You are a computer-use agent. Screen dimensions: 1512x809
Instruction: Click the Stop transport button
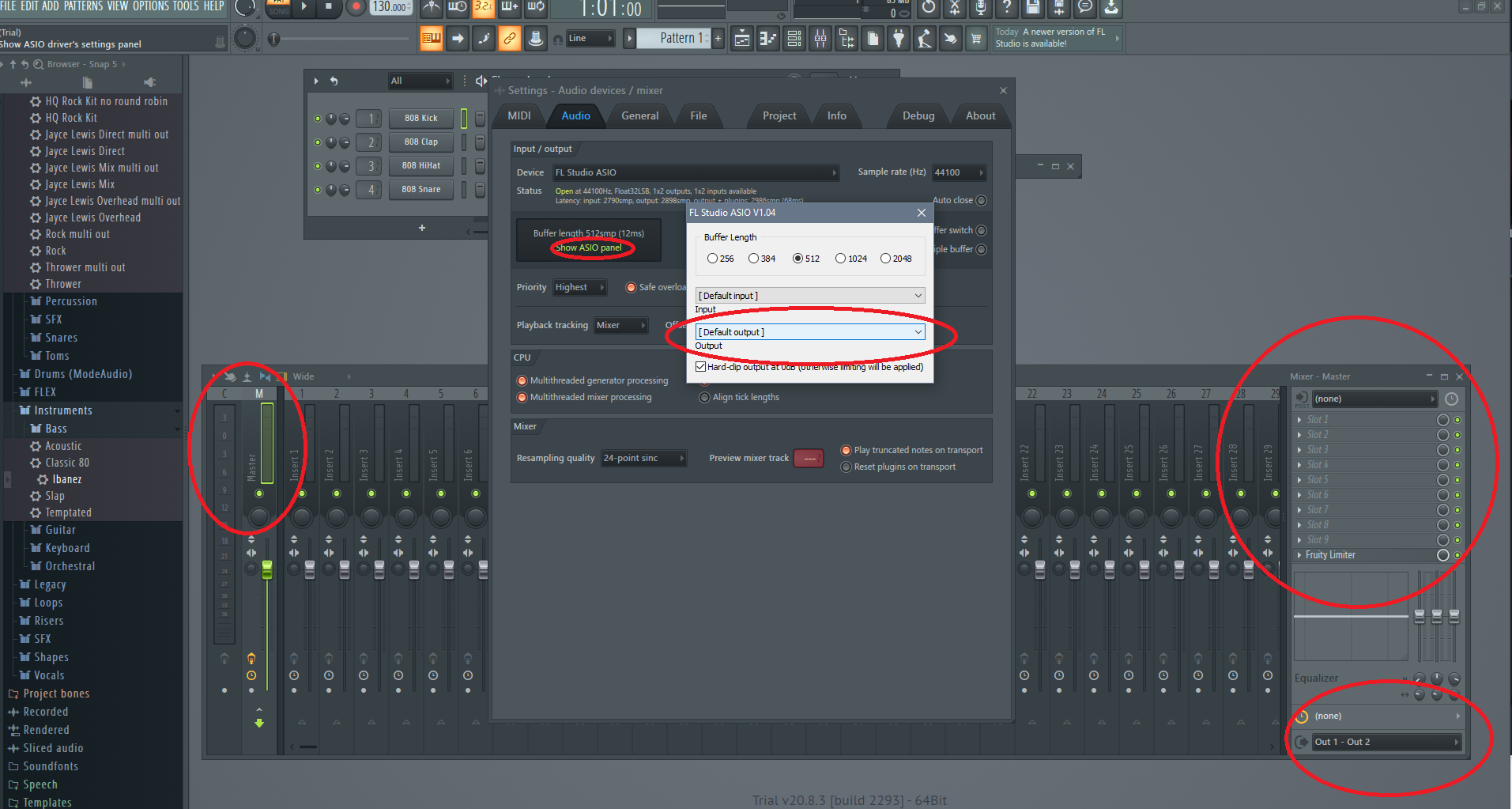pyautogui.click(x=329, y=7)
